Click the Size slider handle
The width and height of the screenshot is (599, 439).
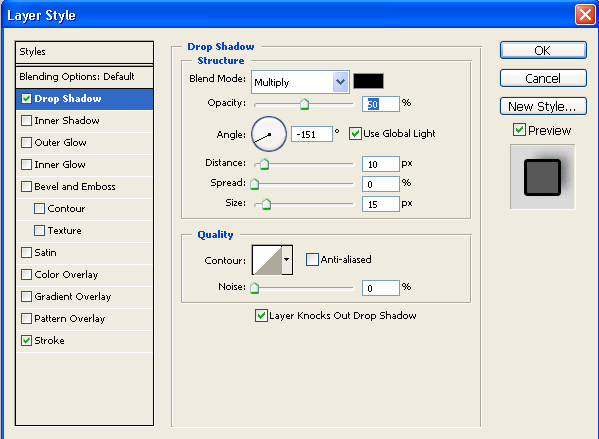[267, 204]
